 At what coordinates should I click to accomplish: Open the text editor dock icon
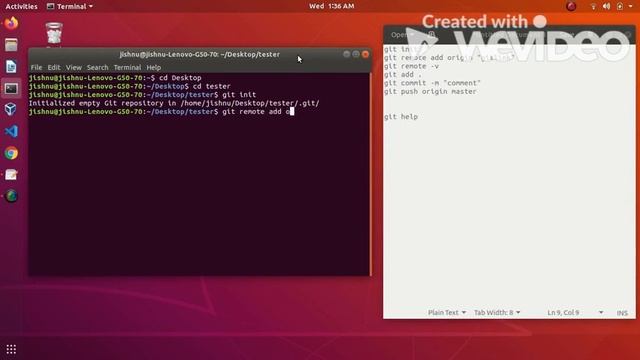point(11,175)
